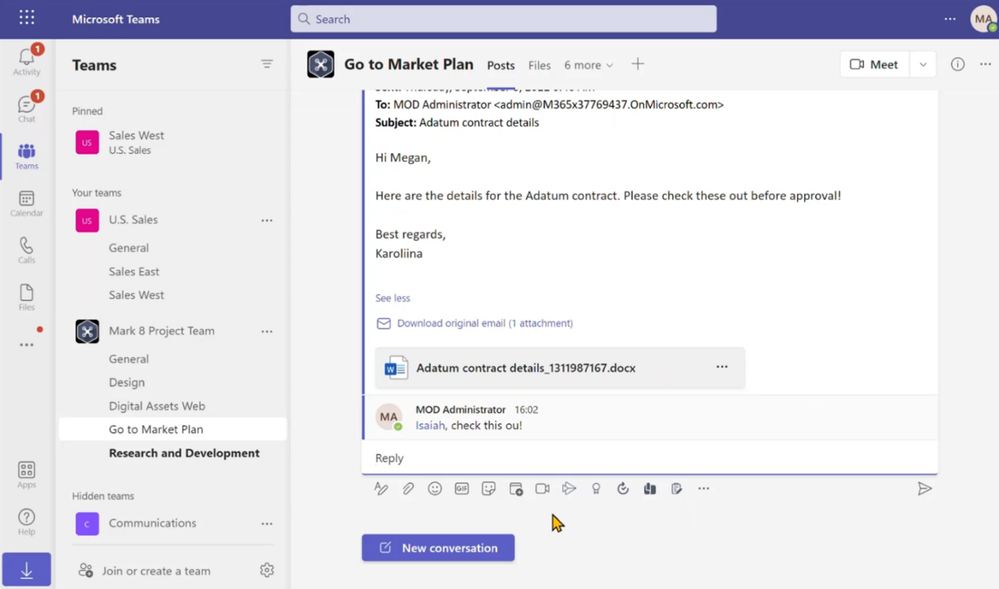
Task: Switch to the Posts tab
Action: pos(501,65)
